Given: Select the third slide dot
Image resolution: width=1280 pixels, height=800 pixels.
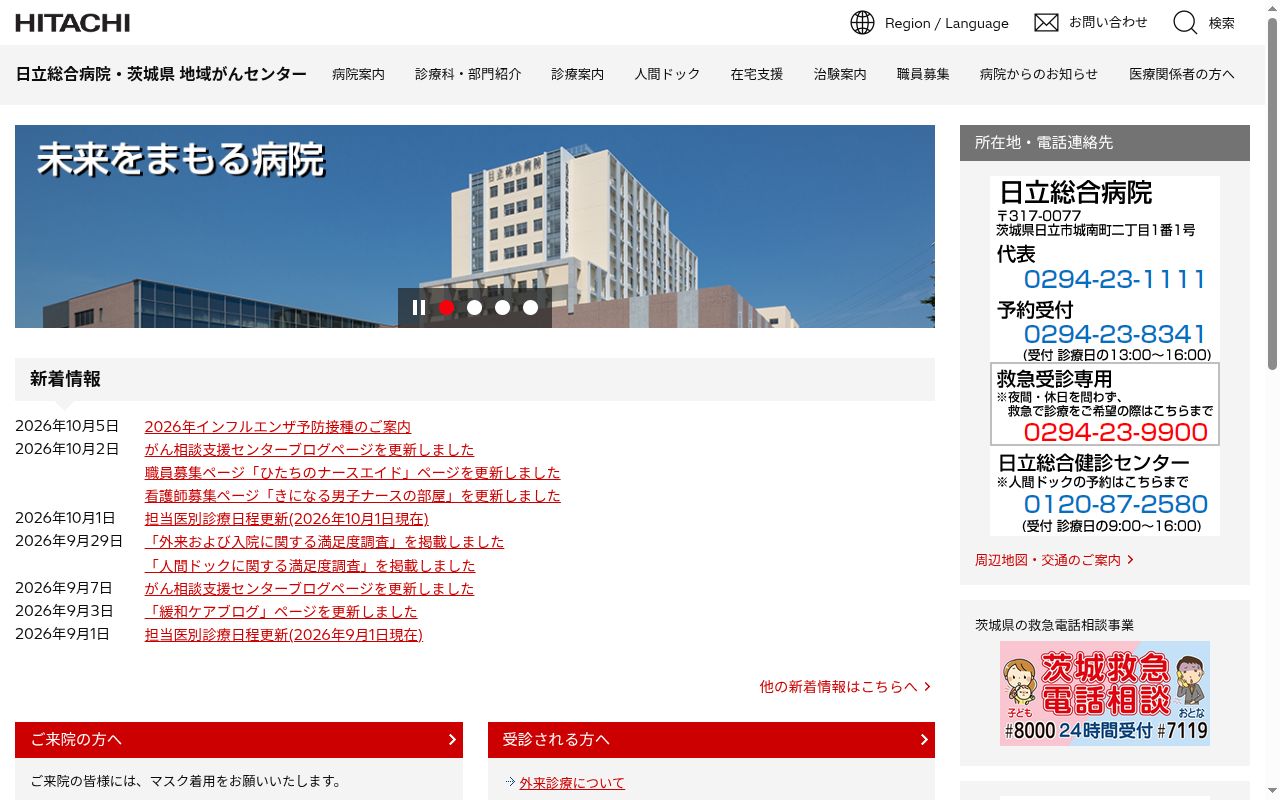Looking at the screenshot, I should point(503,308).
